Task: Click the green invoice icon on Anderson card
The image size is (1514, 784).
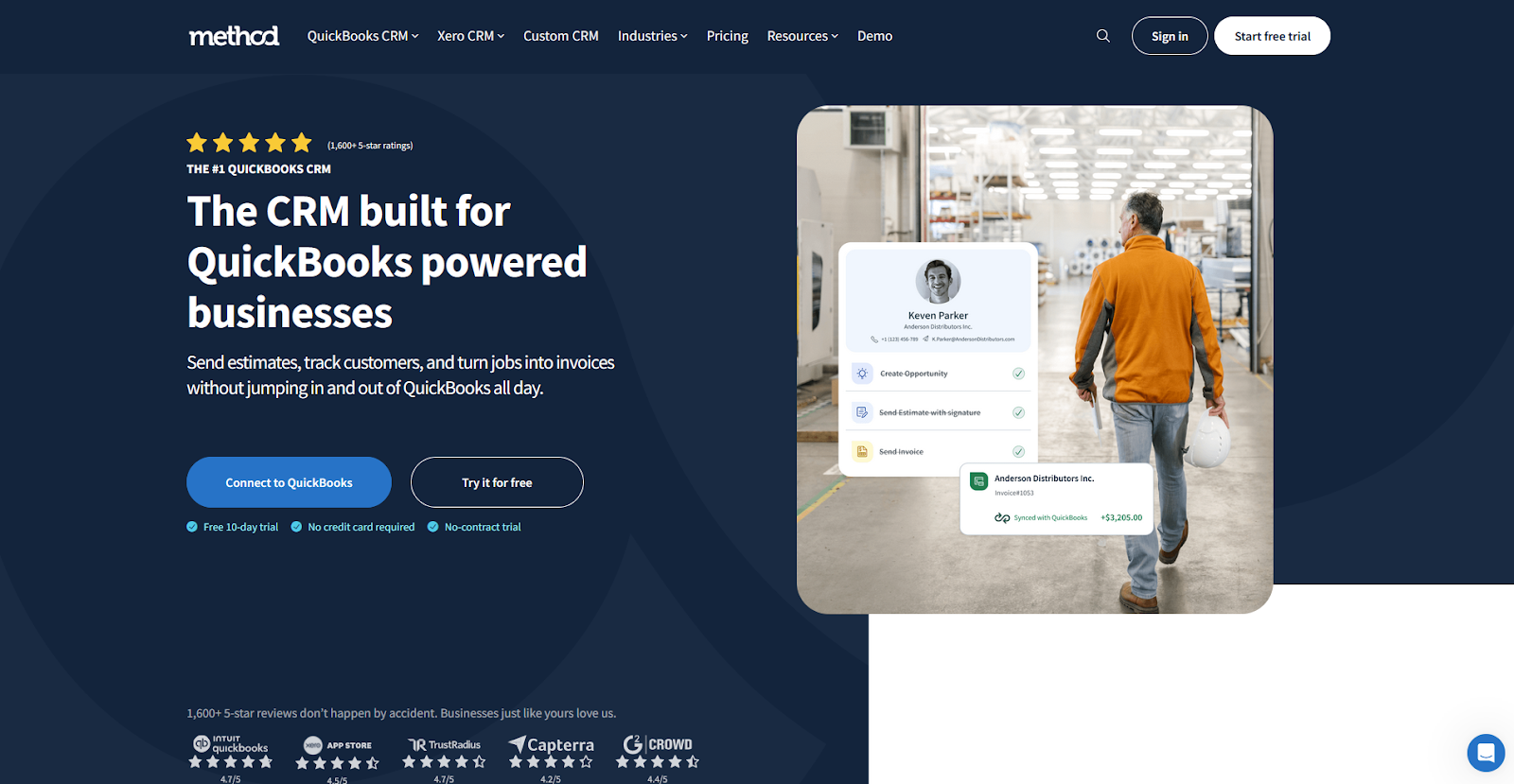Action: pyautogui.click(x=979, y=481)
